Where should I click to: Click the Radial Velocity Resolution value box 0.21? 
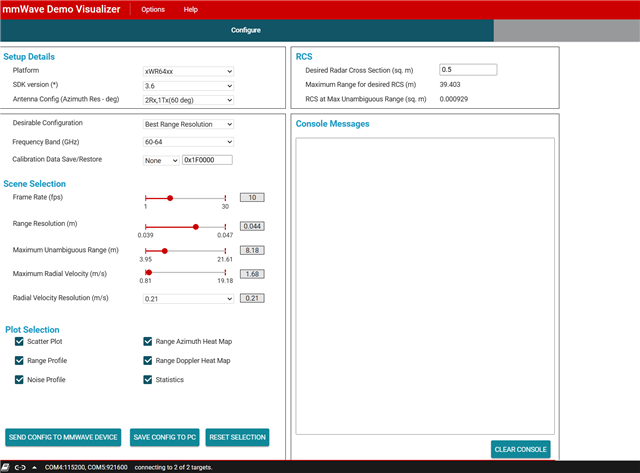[x=252, y=298]
